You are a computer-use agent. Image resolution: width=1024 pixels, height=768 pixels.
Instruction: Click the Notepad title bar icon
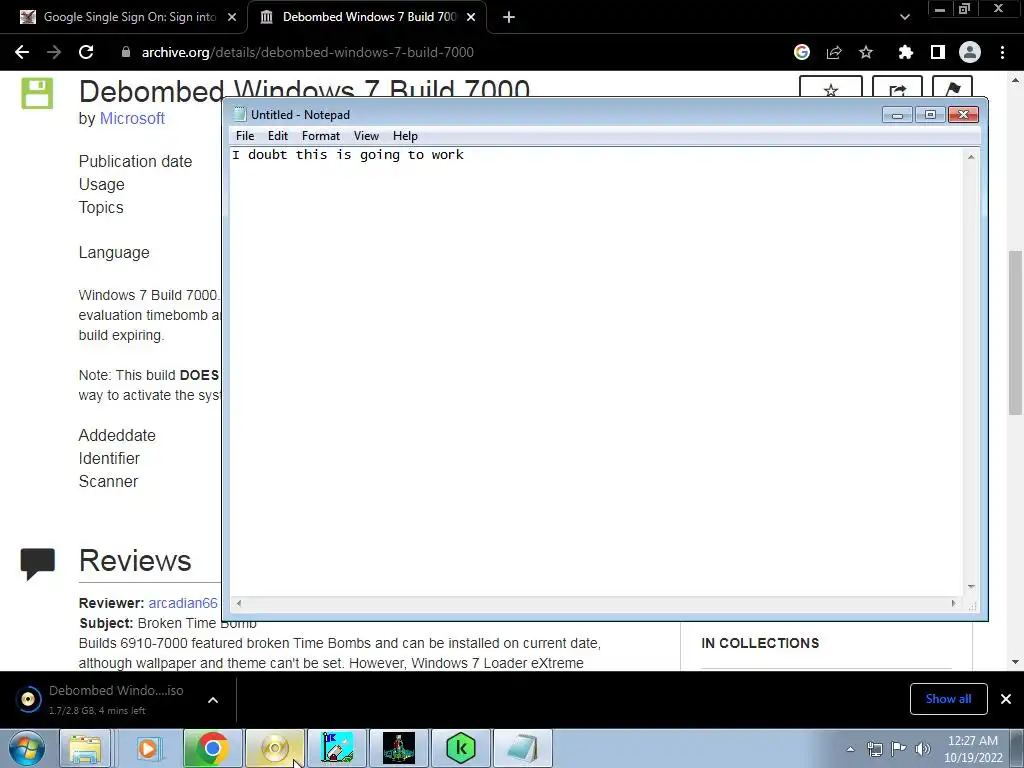coord(240,114)
